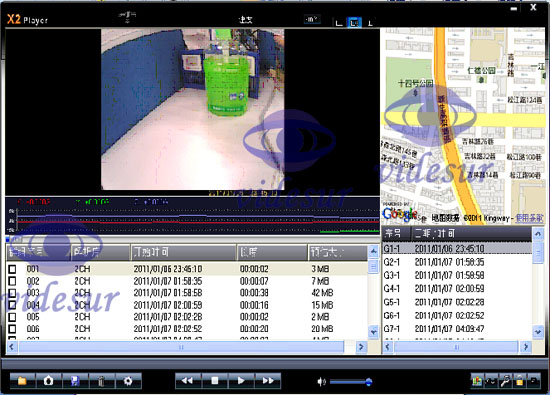Click the time column header in the event list

472,233
